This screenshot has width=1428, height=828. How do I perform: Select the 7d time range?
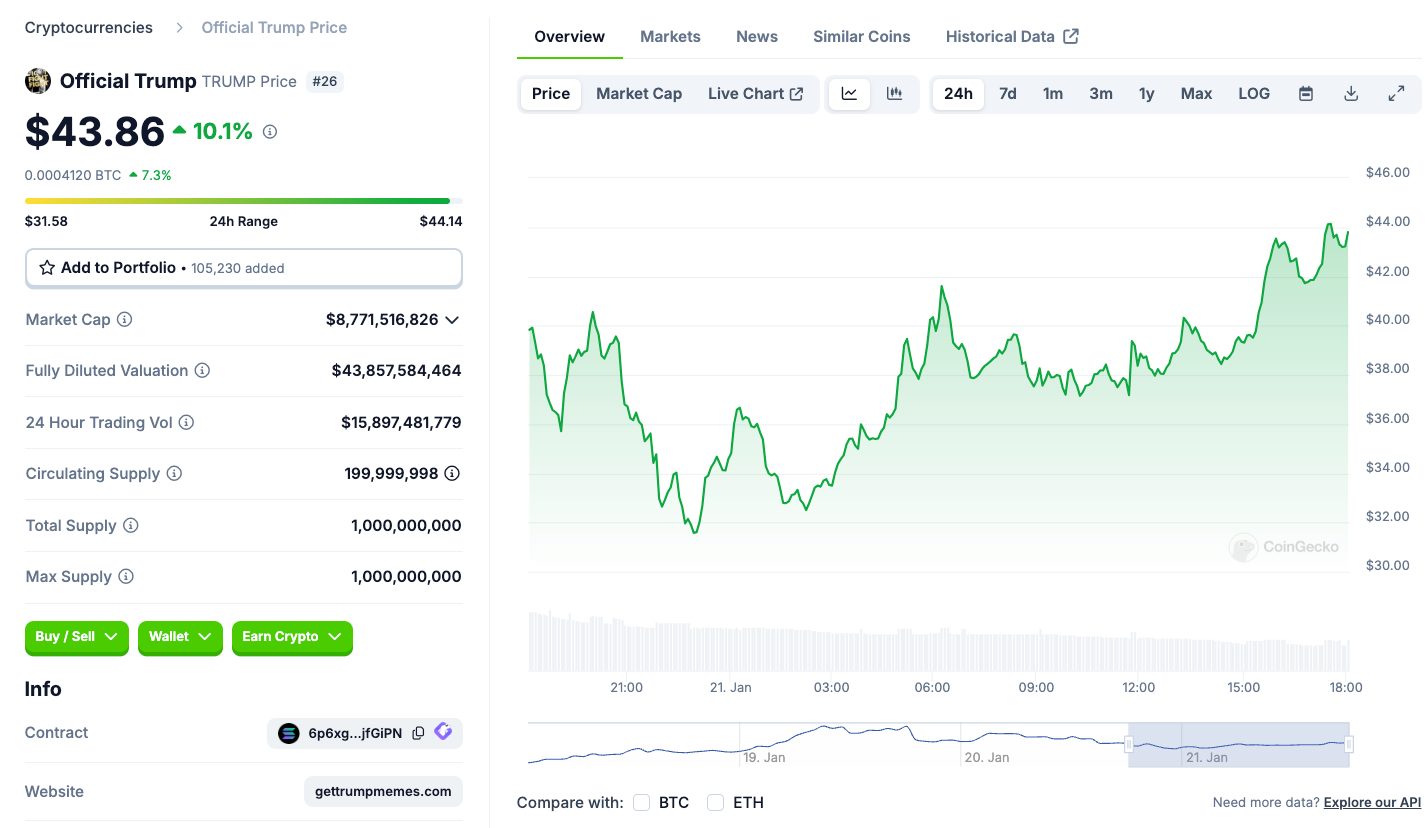coord(1008,94)
